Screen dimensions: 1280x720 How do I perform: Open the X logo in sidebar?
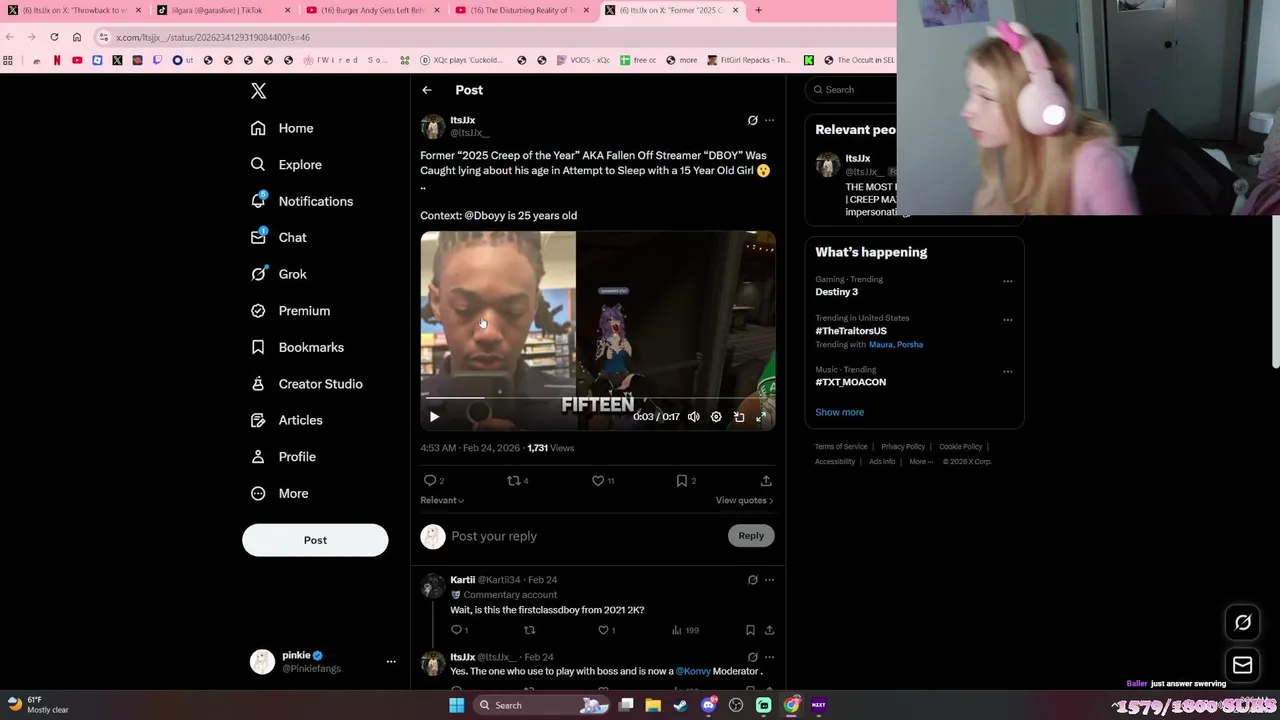[259, 91]
